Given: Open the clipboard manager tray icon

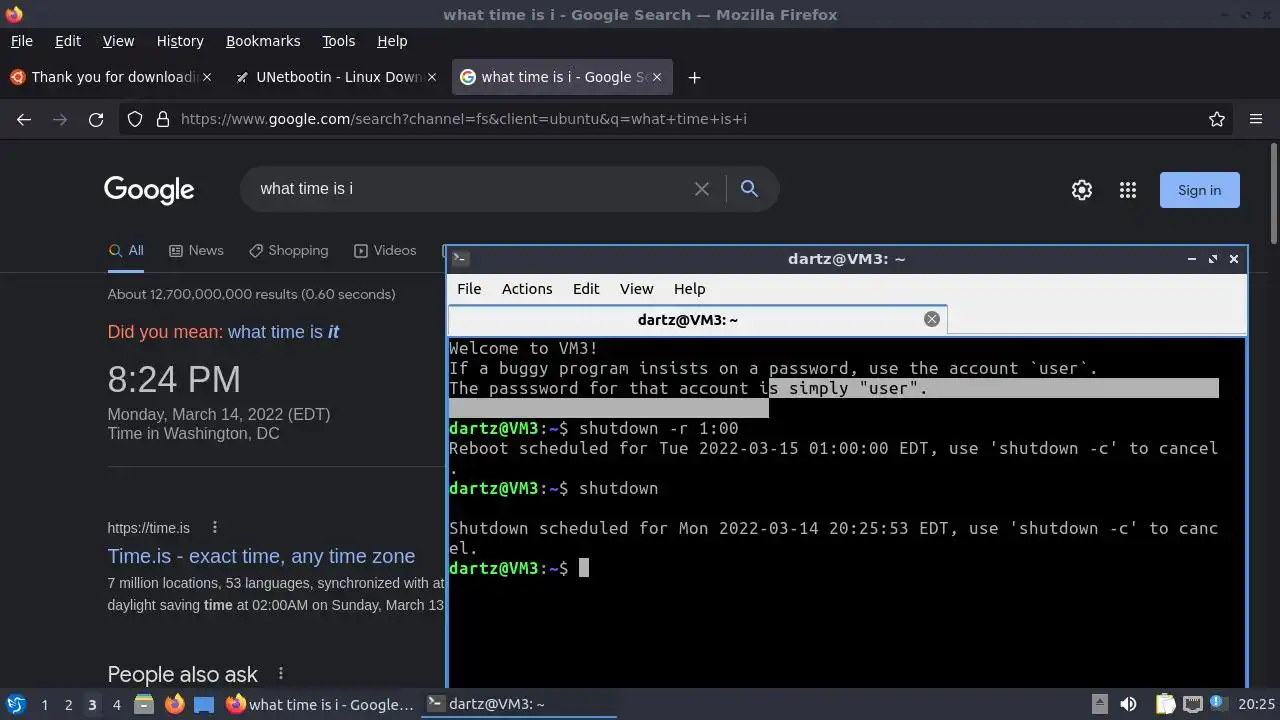Looking at the screenshot, I should (x=1166, y=704).
